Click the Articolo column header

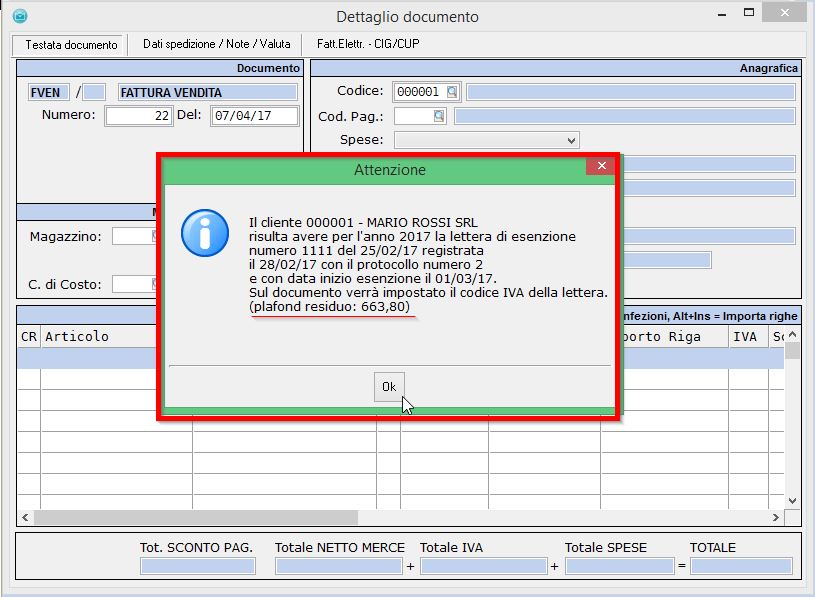[77, 337]
